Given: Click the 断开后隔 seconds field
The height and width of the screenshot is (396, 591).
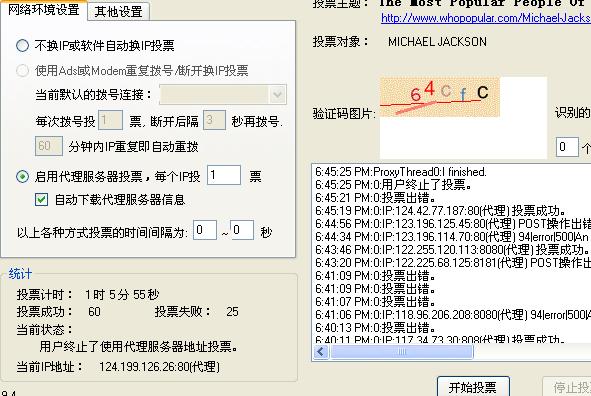Looking at the screenshot, I should [214, 120].
